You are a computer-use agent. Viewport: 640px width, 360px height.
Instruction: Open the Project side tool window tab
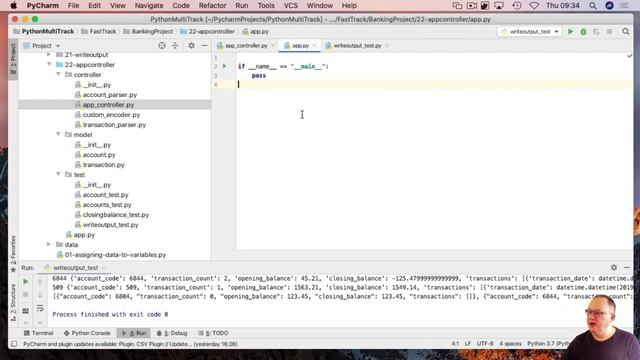coord(13,59)
